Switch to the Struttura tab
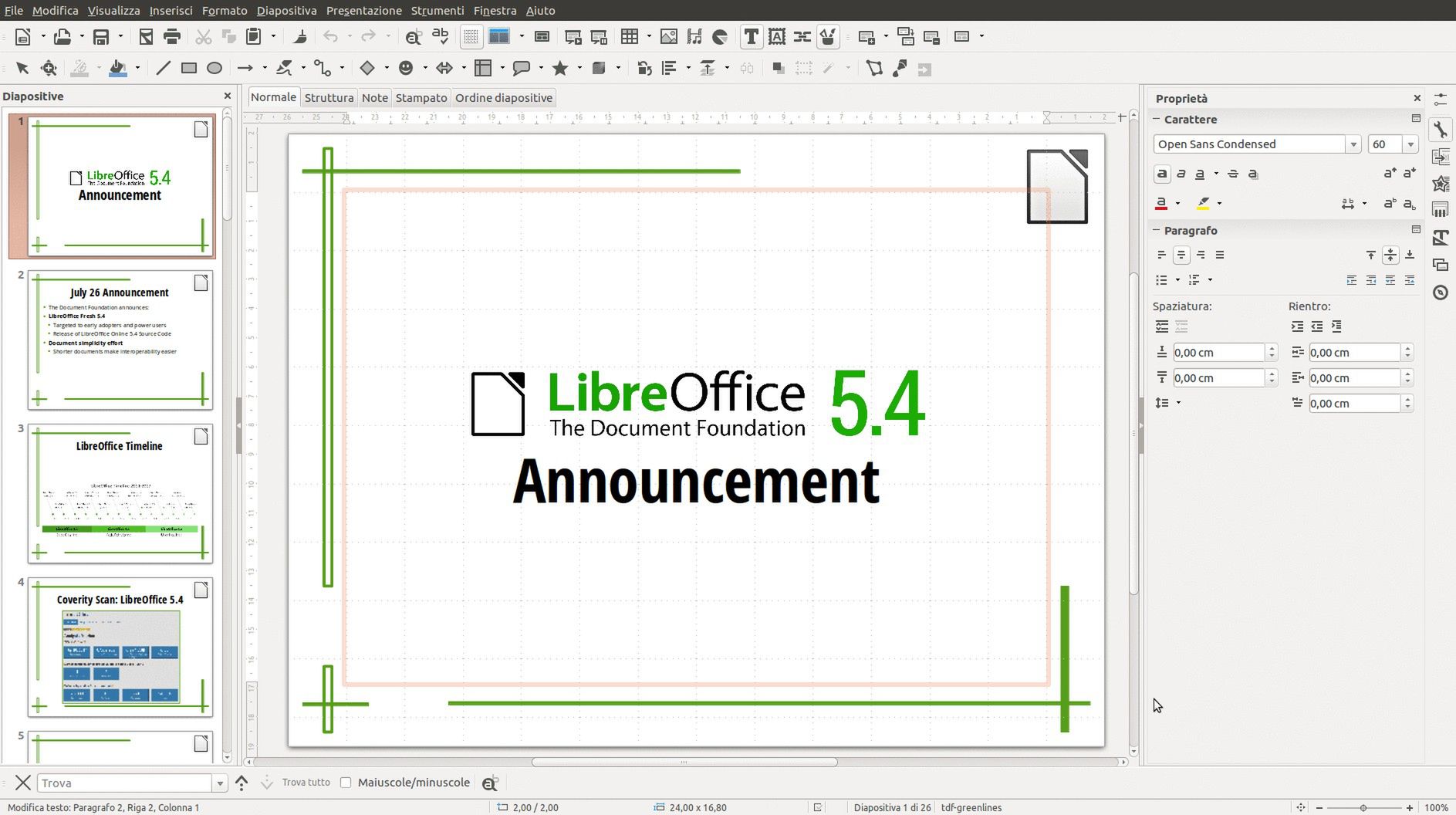 329,98
